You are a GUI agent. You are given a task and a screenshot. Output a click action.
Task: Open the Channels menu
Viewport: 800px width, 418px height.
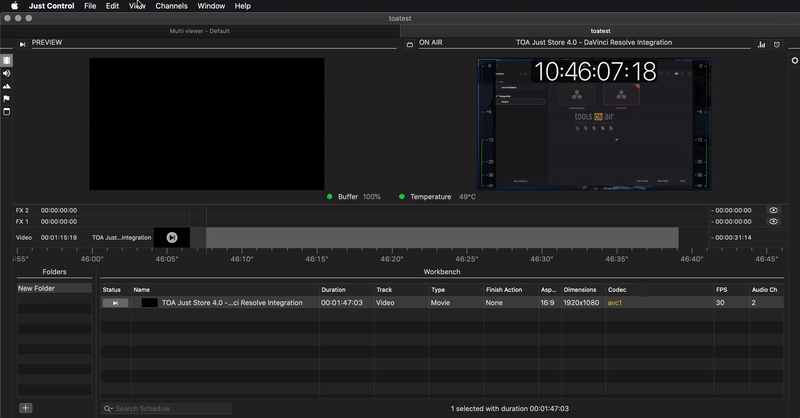pos(171,6)
